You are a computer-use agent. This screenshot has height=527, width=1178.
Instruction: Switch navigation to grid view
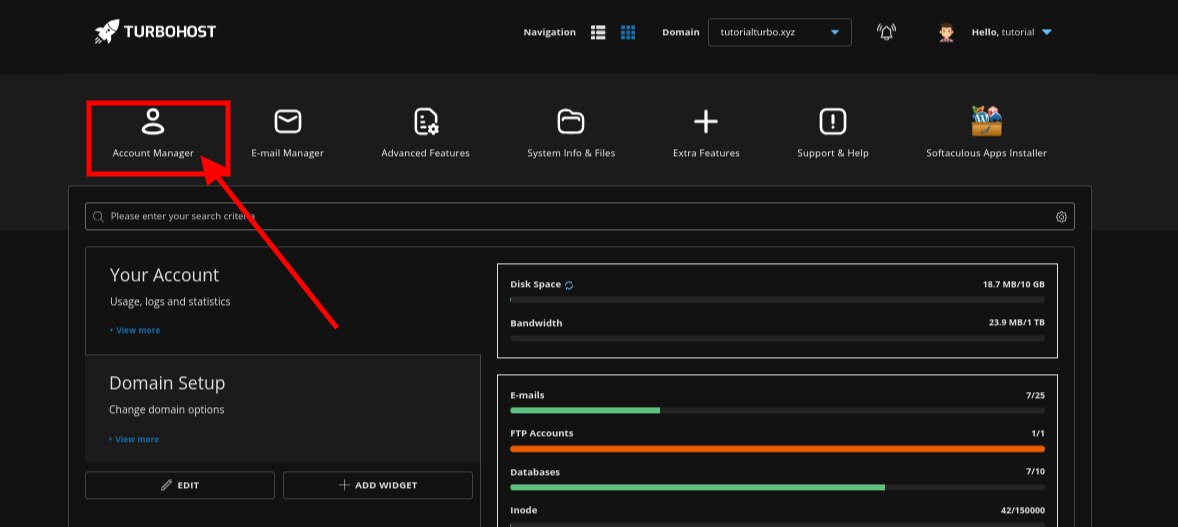pyautogui.click(x=628, y=32)
